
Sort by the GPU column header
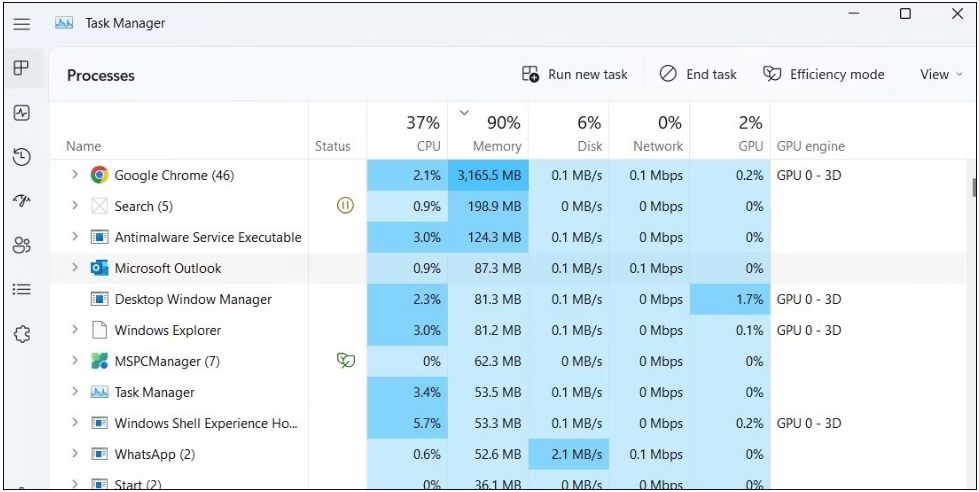[x=731, y=131]
